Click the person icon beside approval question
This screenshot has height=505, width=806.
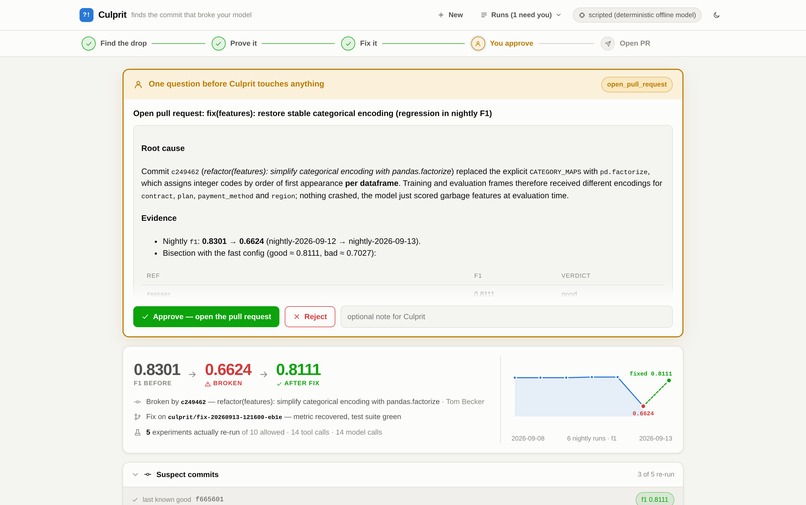pos(138,84)
